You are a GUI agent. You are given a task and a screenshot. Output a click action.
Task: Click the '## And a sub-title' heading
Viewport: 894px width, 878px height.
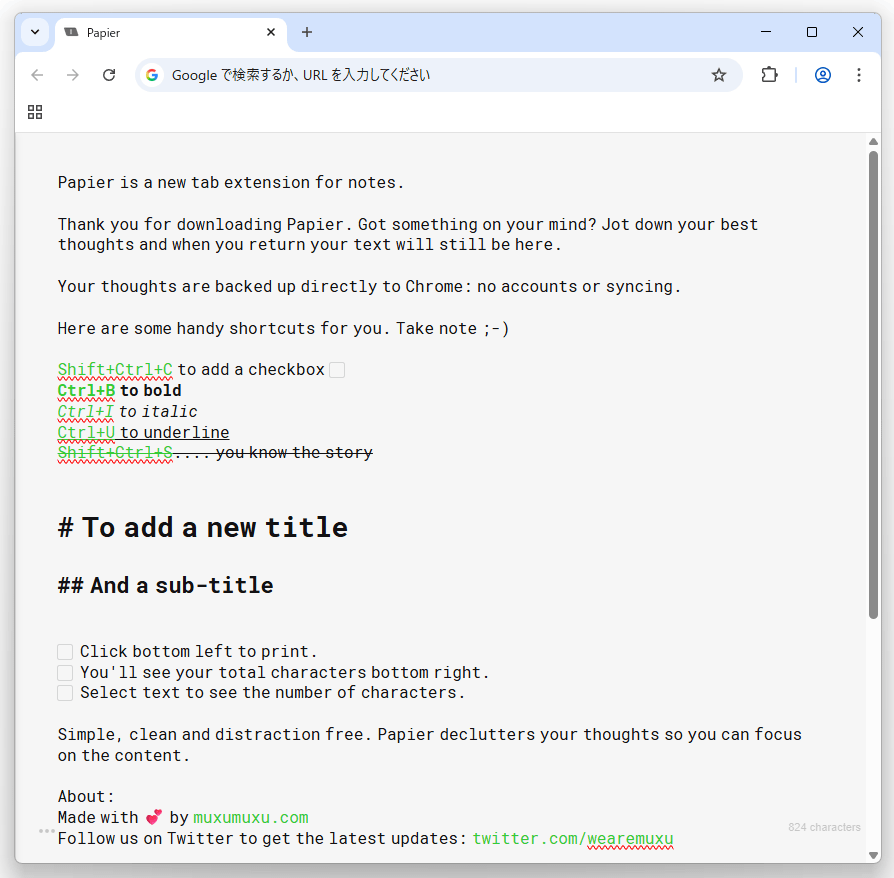point(165,586)
